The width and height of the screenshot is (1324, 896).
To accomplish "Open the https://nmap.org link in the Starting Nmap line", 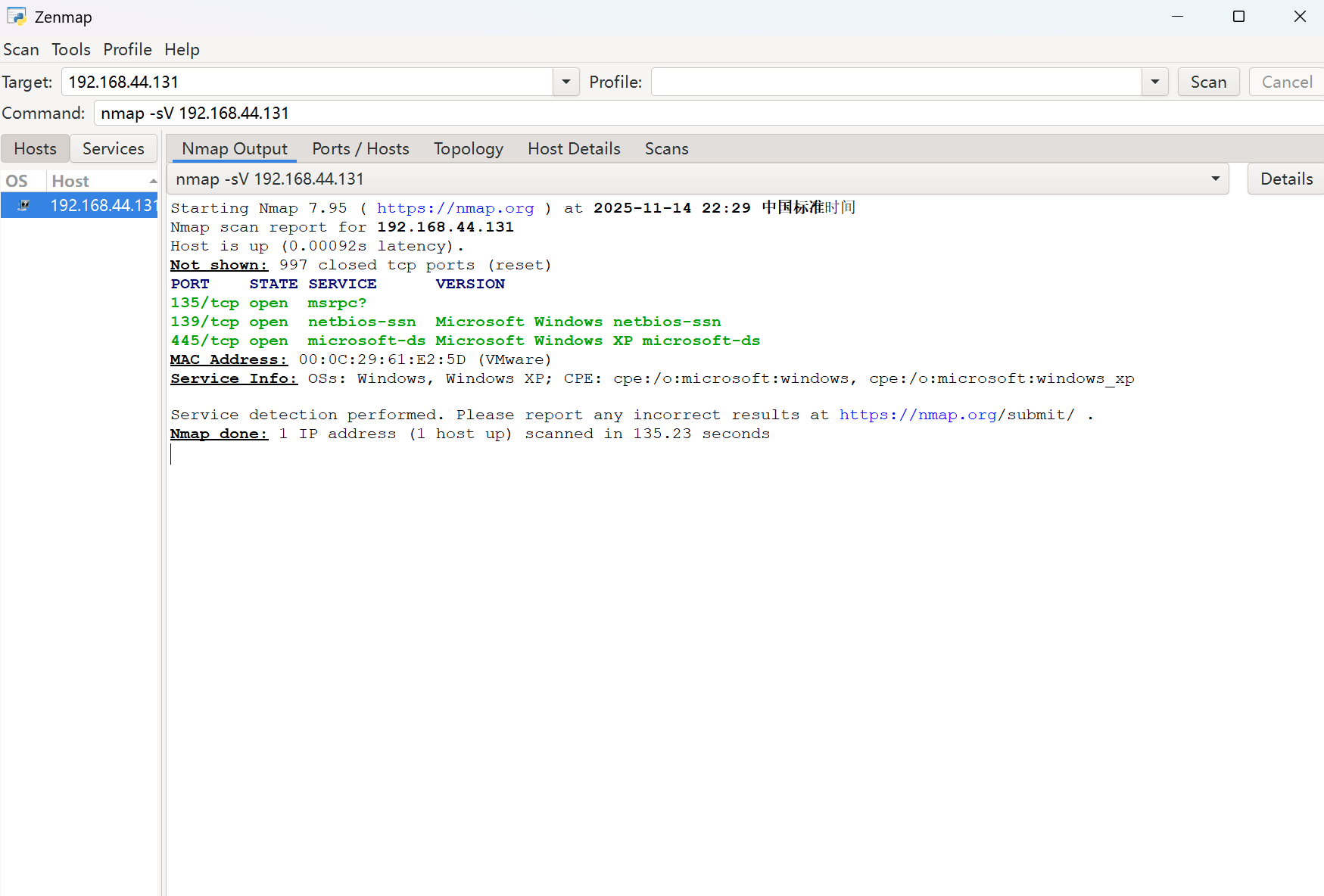I will coord(456,208).
